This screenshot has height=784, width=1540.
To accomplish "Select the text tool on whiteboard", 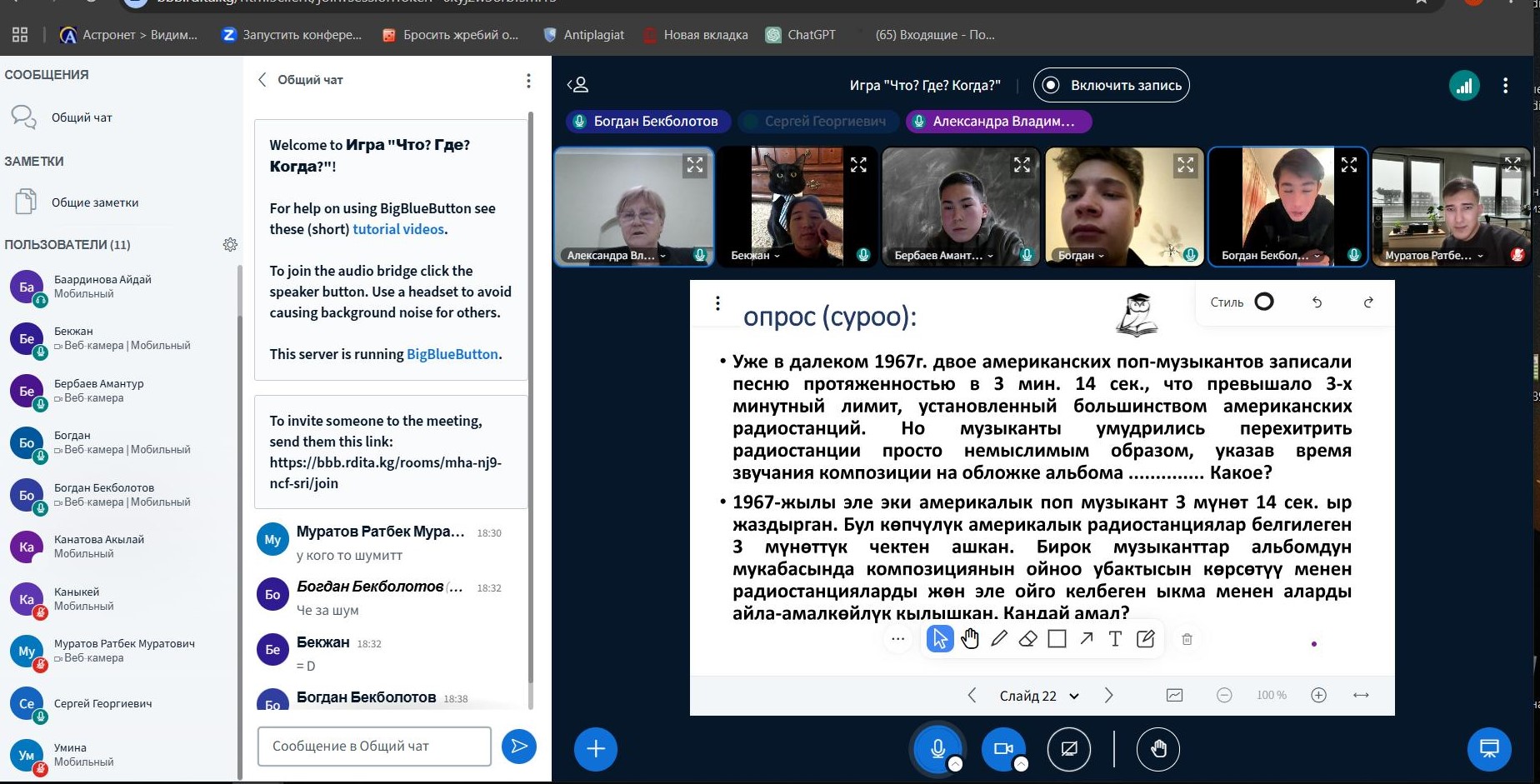I will [x=1115, y=639].
